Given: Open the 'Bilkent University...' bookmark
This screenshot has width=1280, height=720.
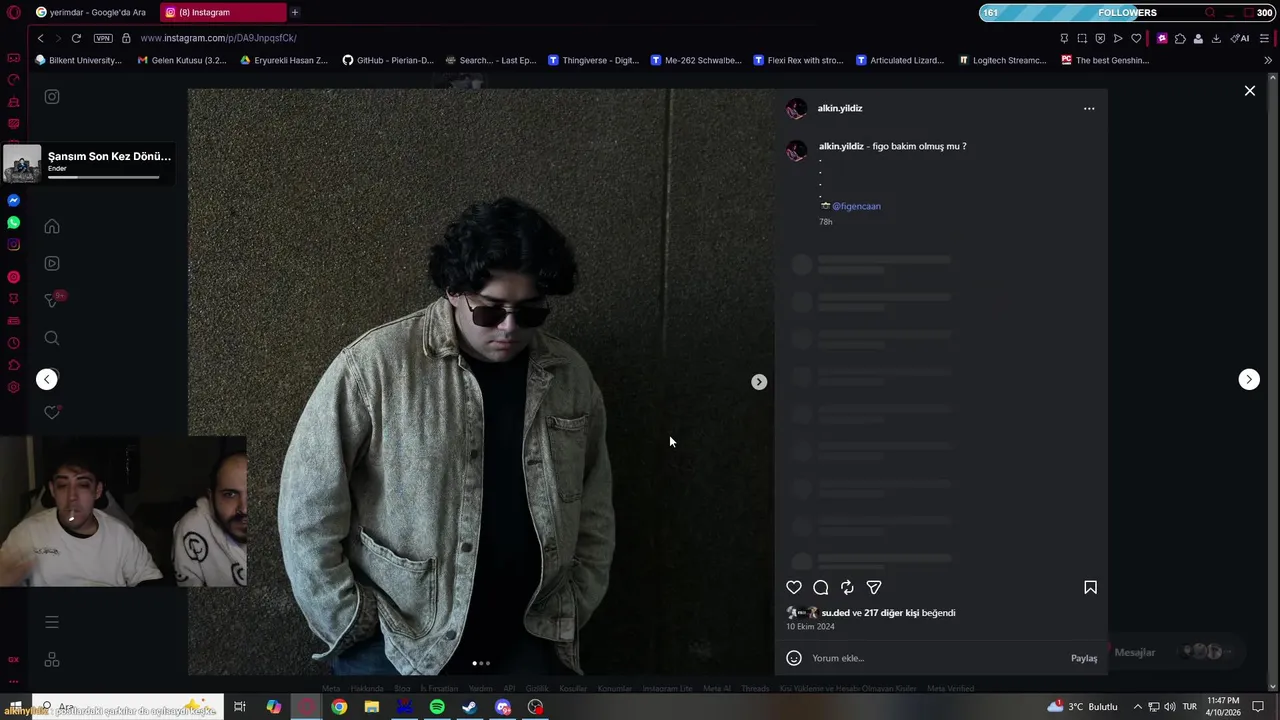Looking at the screenshot, I should point(78,60).
